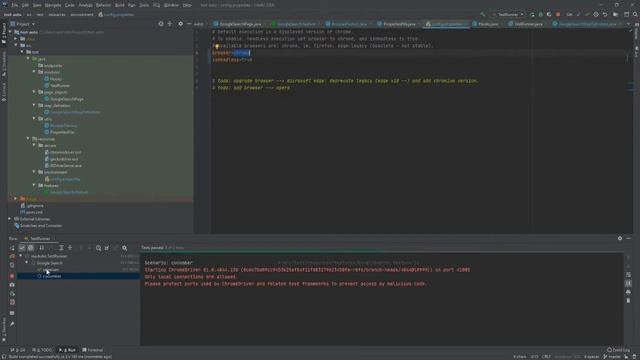
Task: Collapse the resources folder node
Action: [x=29, y=139]
